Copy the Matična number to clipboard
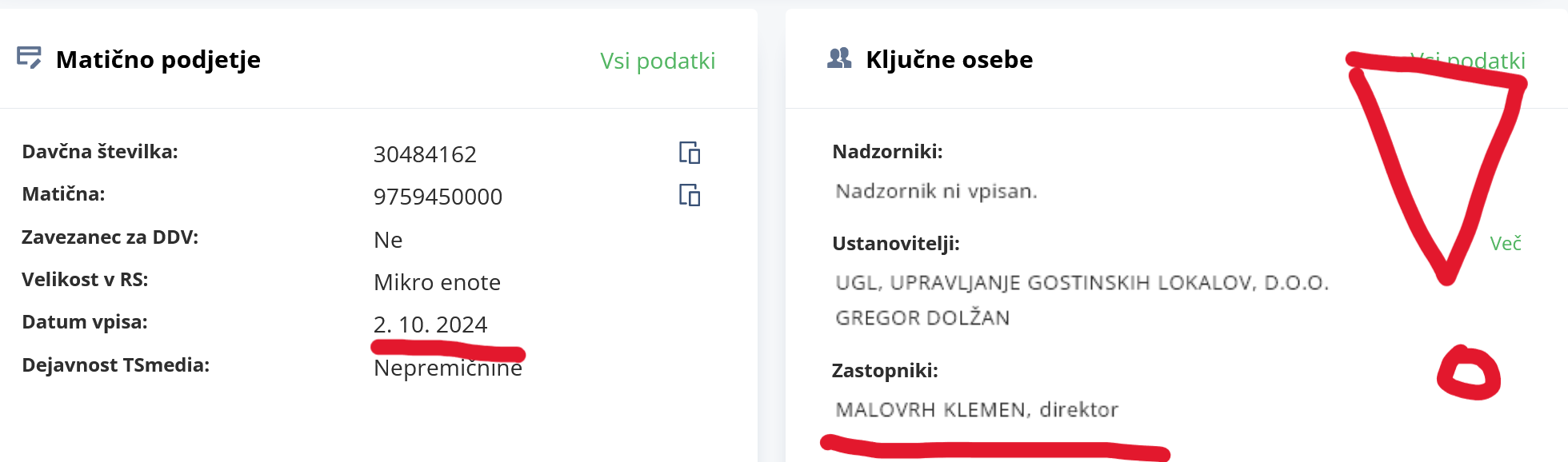The width and height of the screenshot is (1568, 462). [x=690, y=195]
